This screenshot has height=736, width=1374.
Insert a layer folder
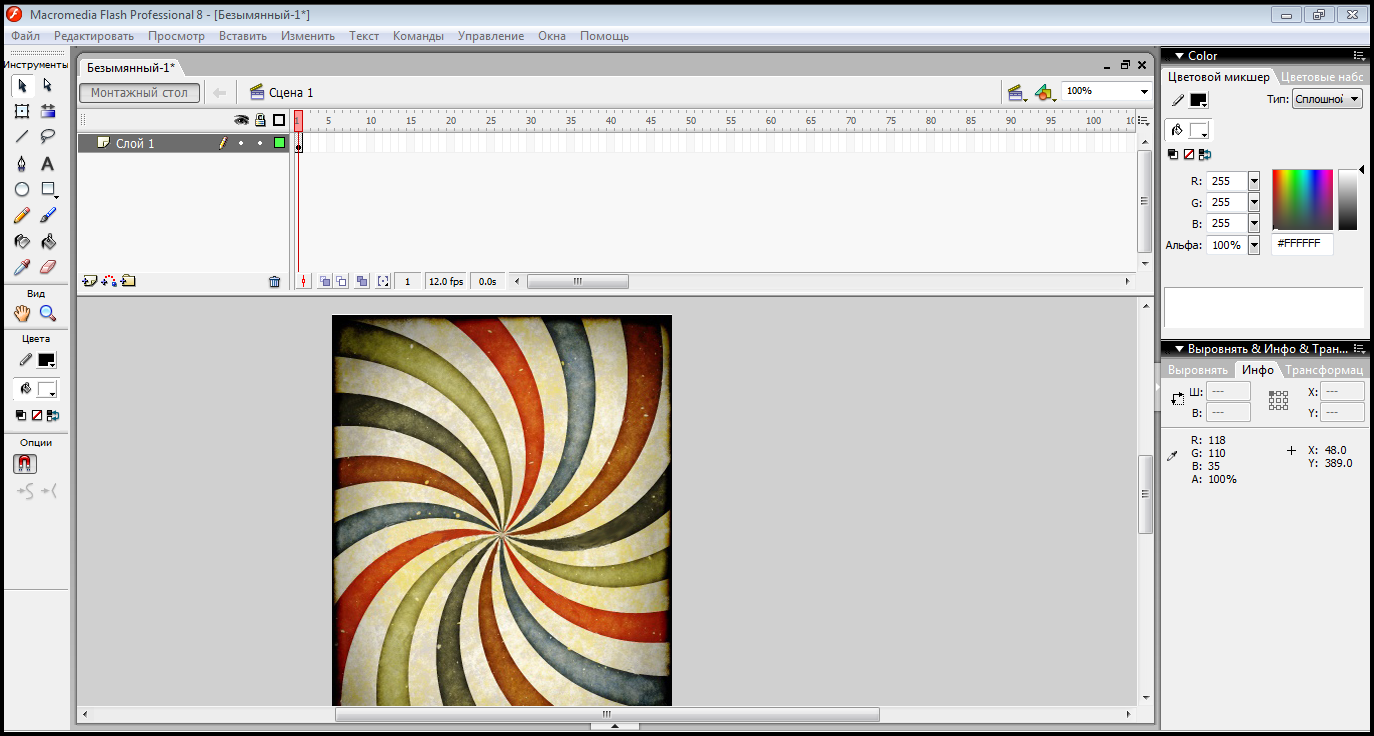coord(128,281)
